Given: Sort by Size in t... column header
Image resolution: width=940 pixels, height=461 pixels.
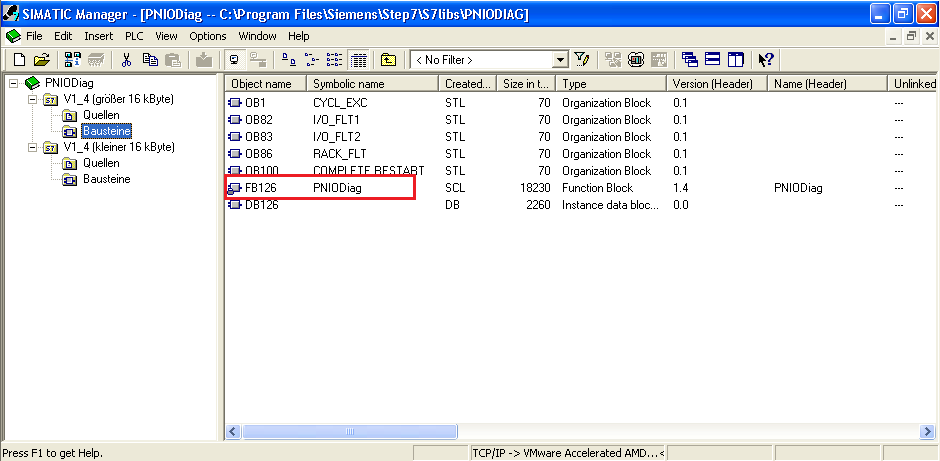Looking at the screenshot, I should 526,84.
